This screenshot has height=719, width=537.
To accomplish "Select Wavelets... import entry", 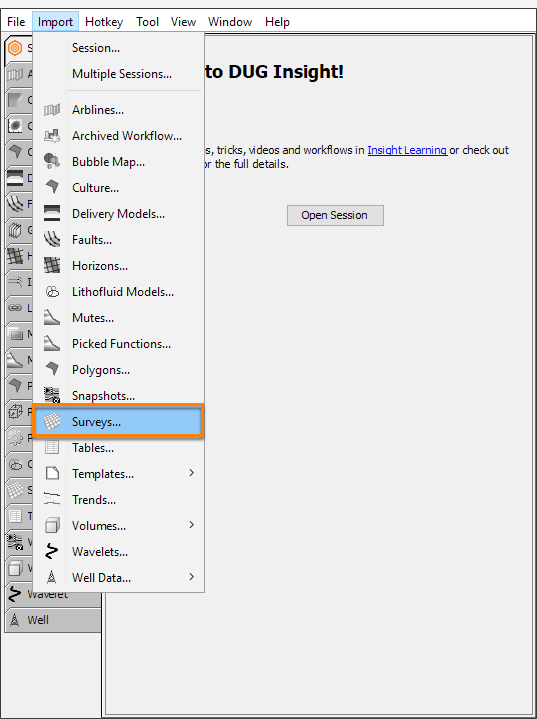I will (100, 552).
